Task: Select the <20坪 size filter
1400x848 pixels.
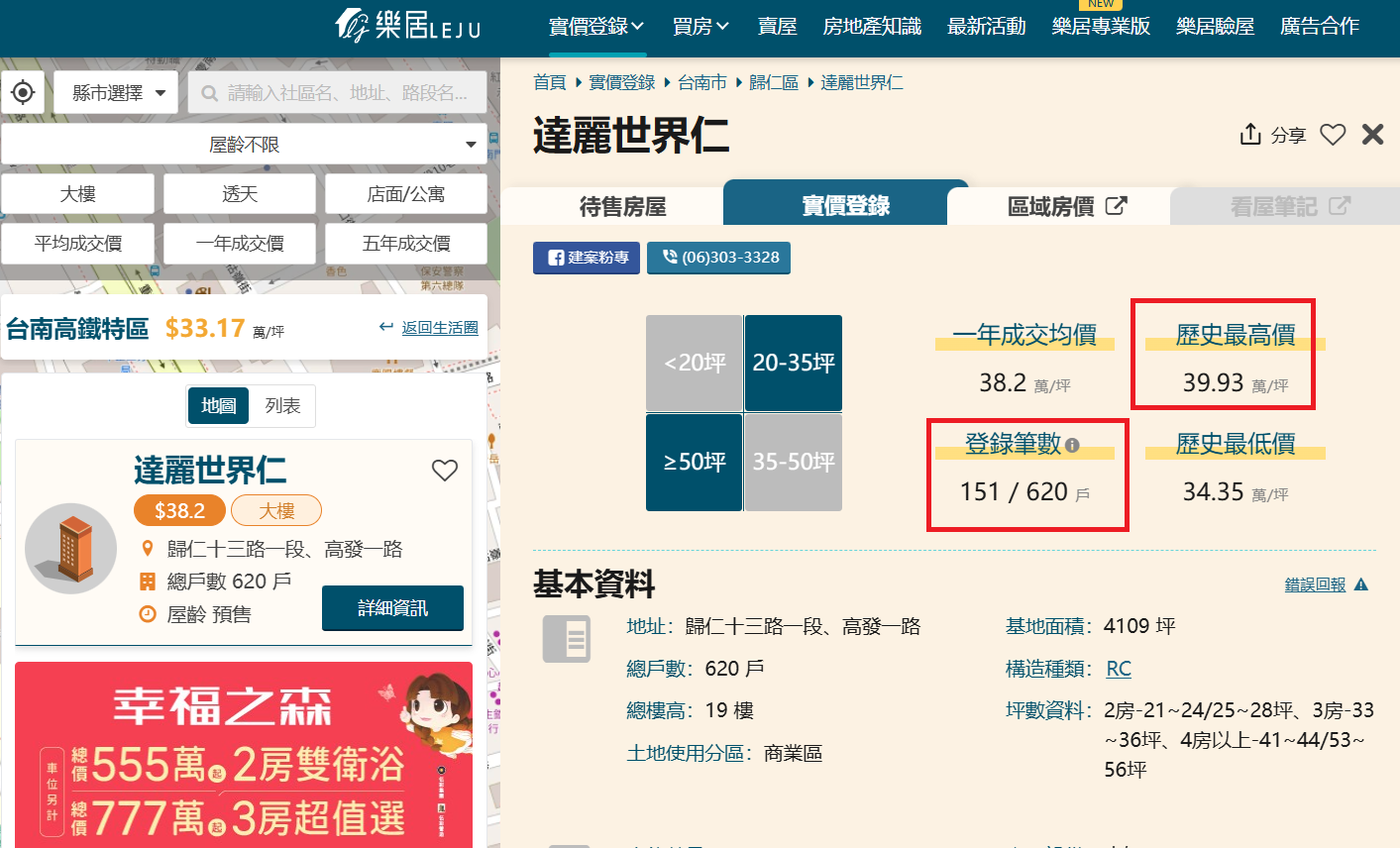Action: (x=695, y=363)
